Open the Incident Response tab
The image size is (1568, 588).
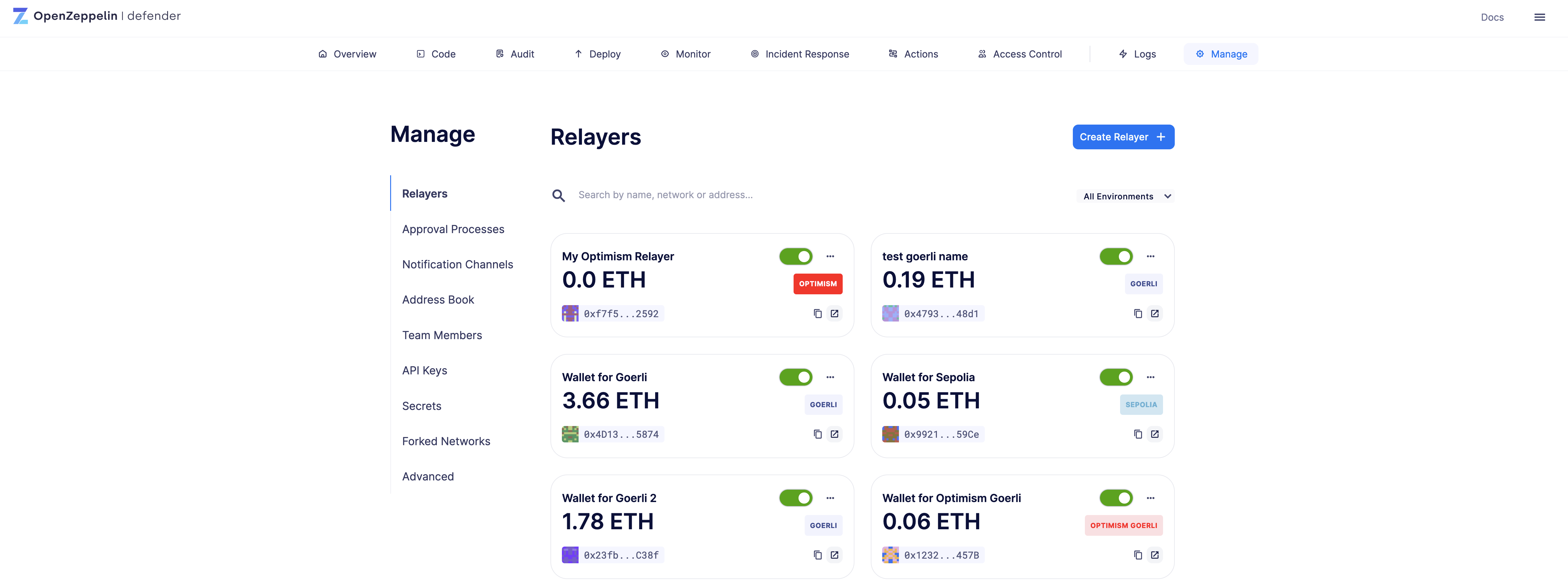coord(799,54)
